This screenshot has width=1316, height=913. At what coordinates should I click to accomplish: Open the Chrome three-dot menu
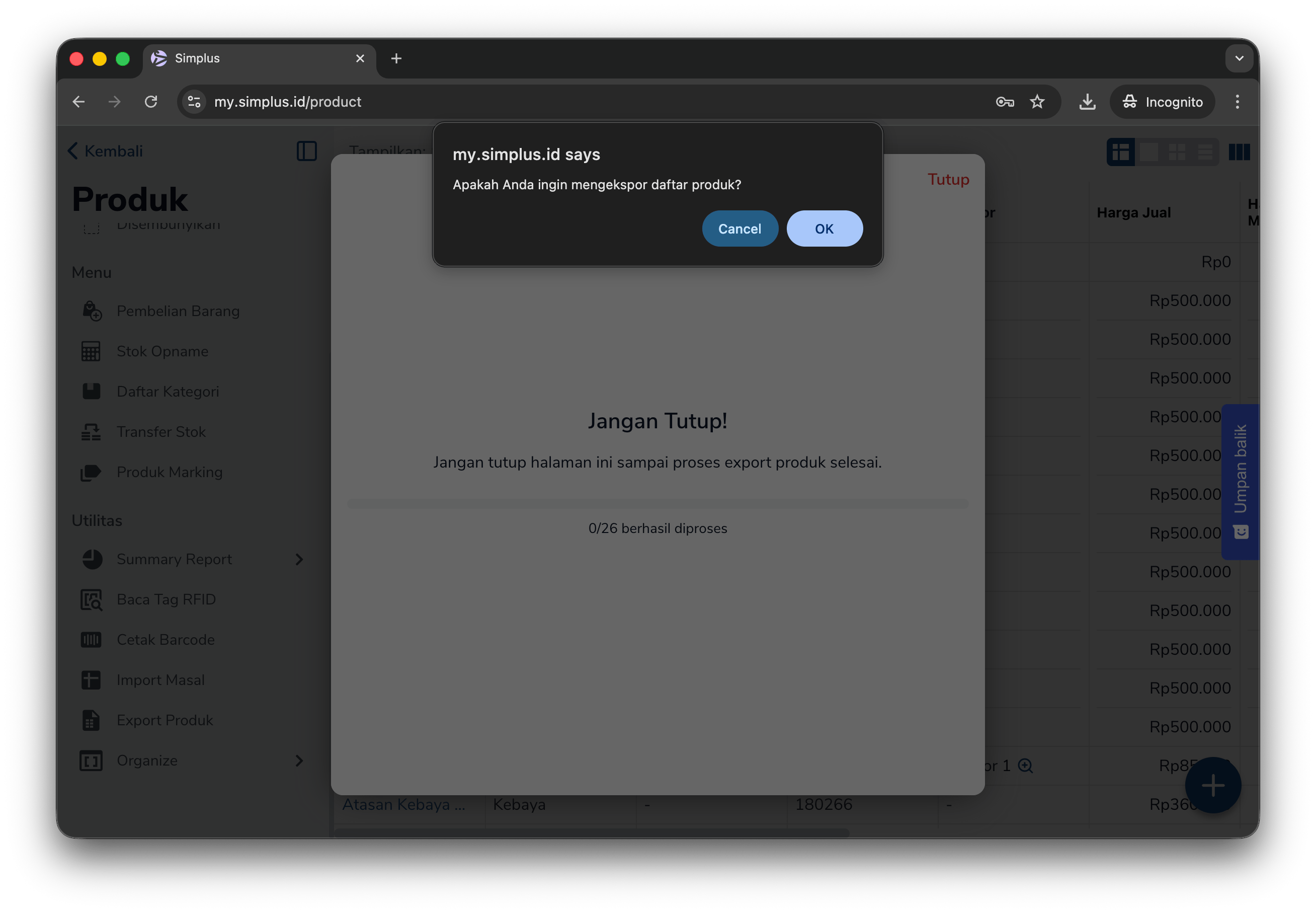point(1237,102)
